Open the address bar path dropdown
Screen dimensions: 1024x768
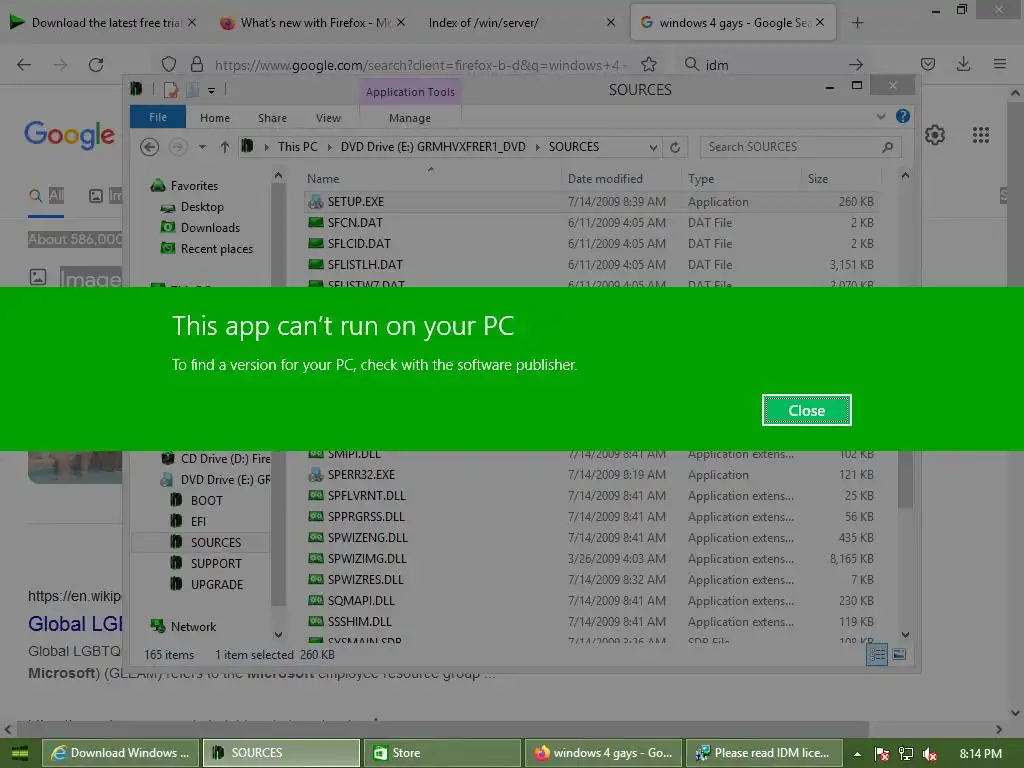click(x=653, y=147)
